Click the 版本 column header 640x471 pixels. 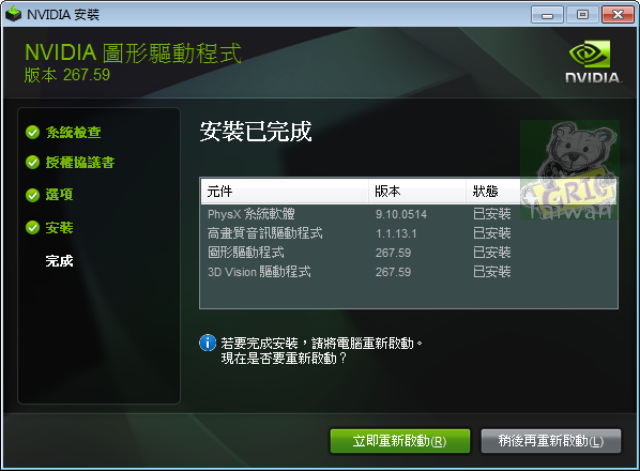point(417,191)
